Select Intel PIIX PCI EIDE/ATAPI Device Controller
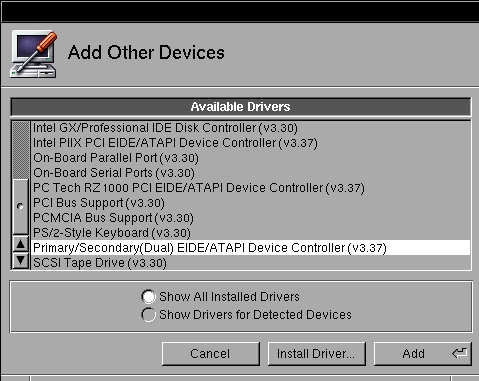This screenshot has width=479, height=381. point(251,143)
